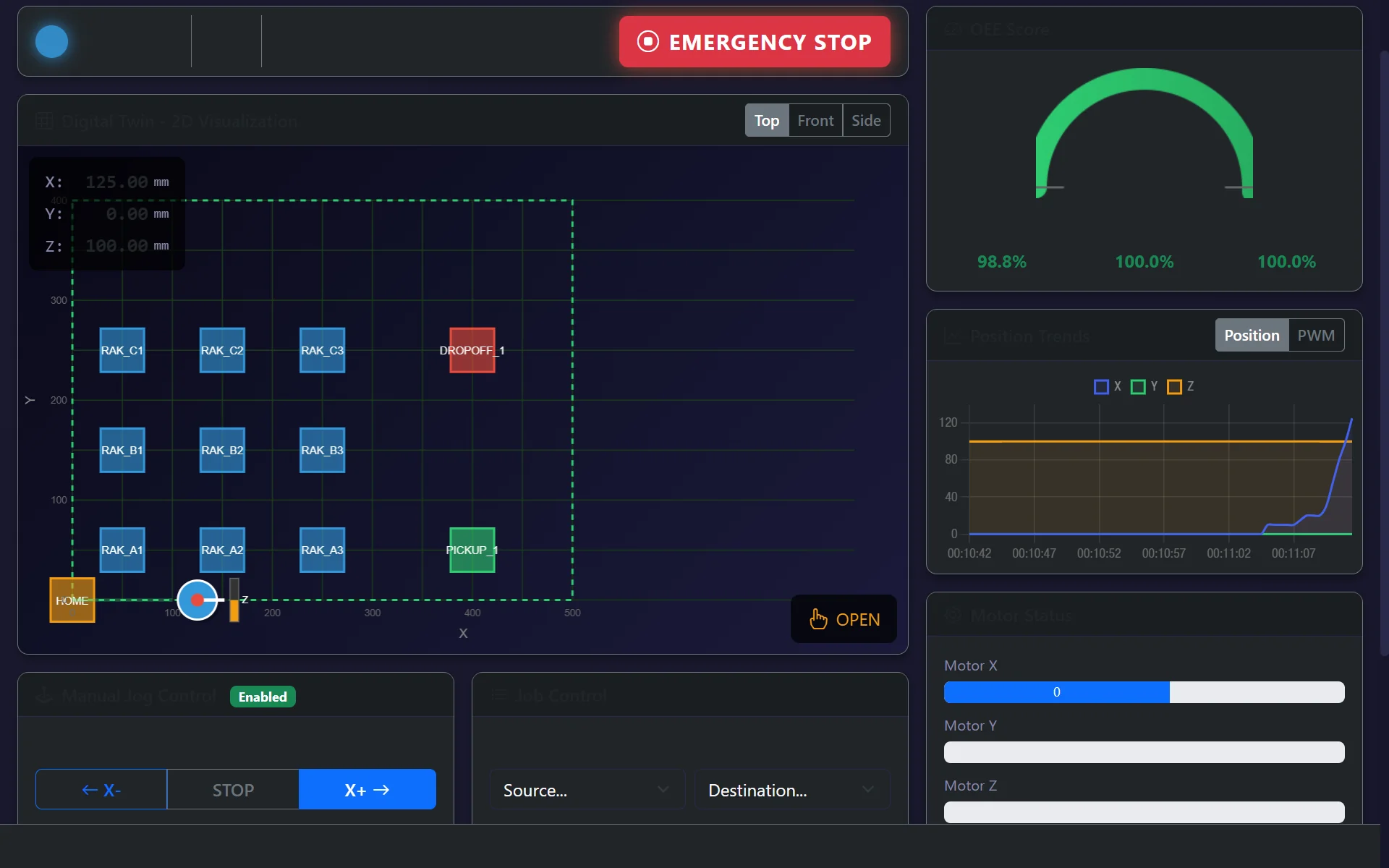
Task: Click the RAK_B2 rack marker
Action: tap(222, 450)
